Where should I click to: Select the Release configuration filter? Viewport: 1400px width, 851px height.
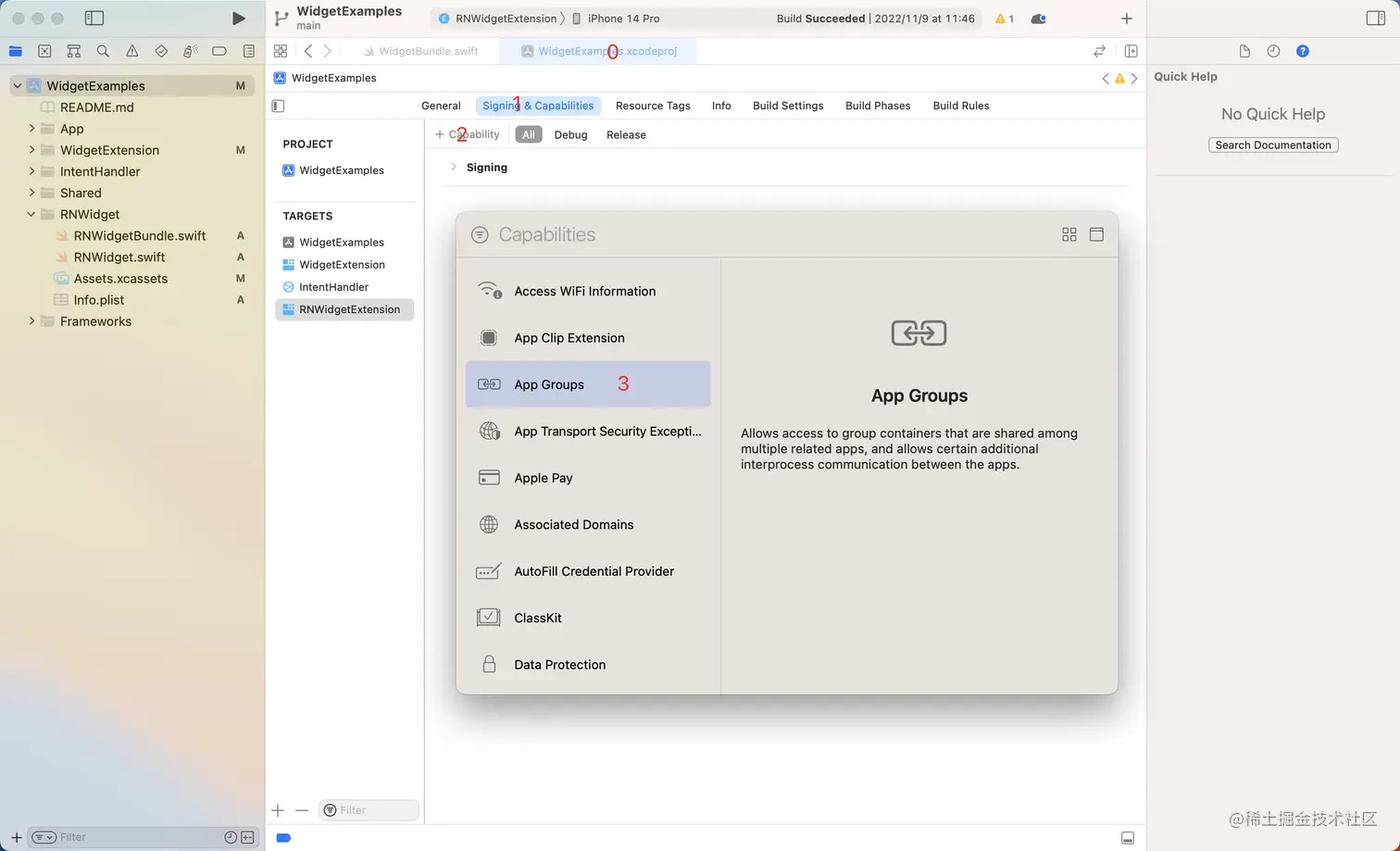(x=626, y=135)
